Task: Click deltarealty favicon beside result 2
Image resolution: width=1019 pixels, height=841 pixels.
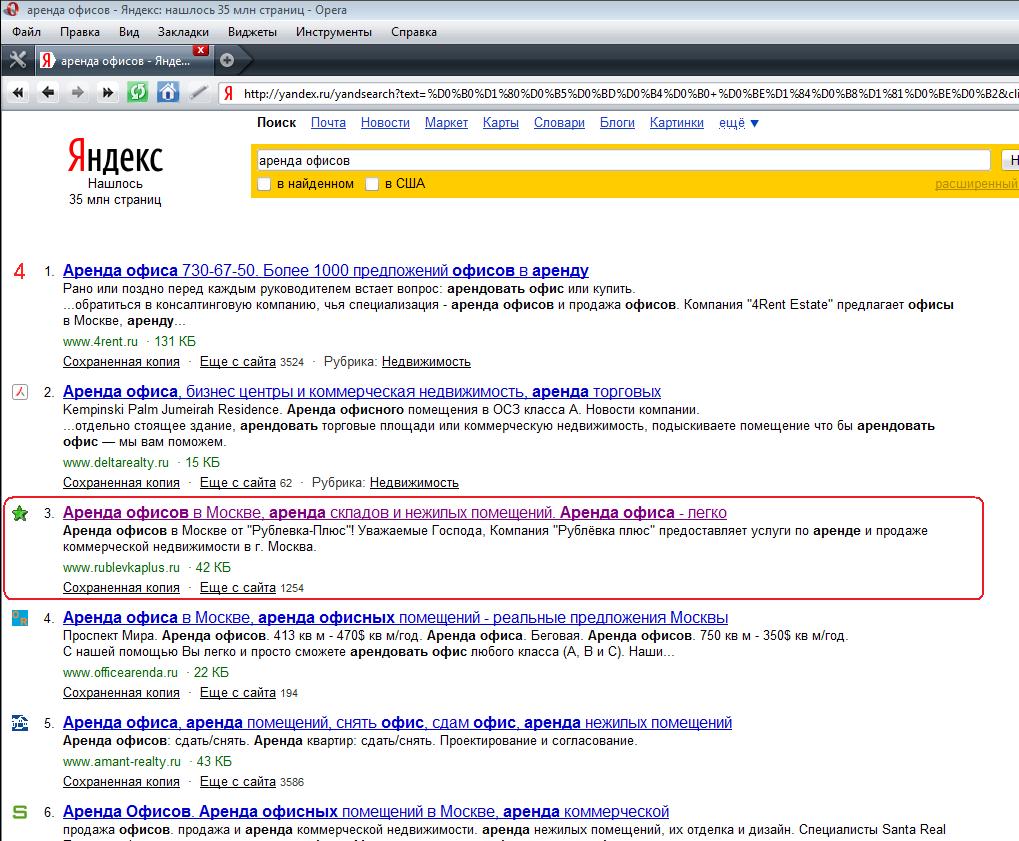Action: pos(20,392)
